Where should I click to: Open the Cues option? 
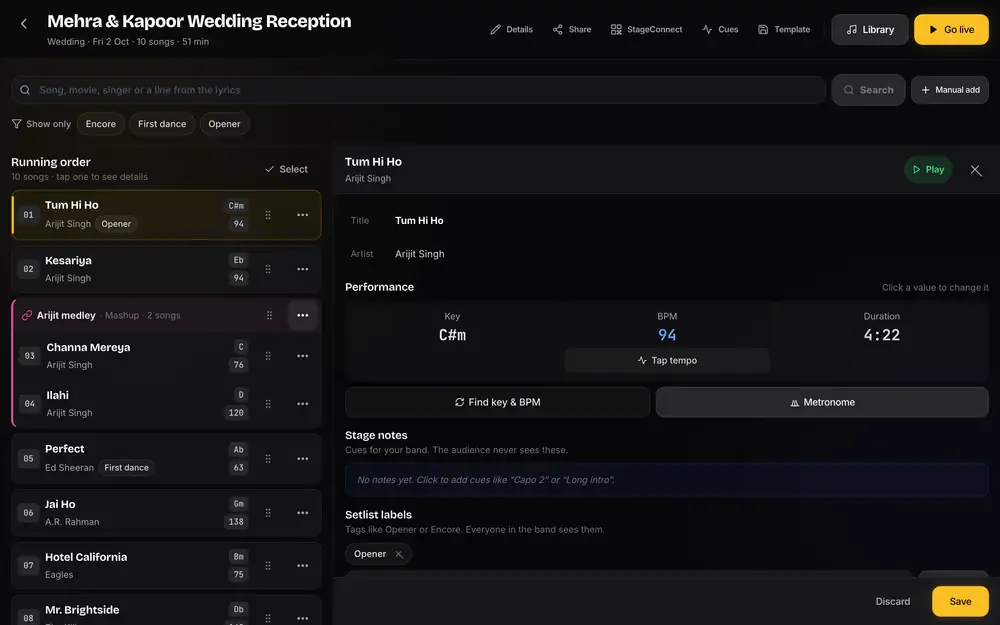pos(720,29)
